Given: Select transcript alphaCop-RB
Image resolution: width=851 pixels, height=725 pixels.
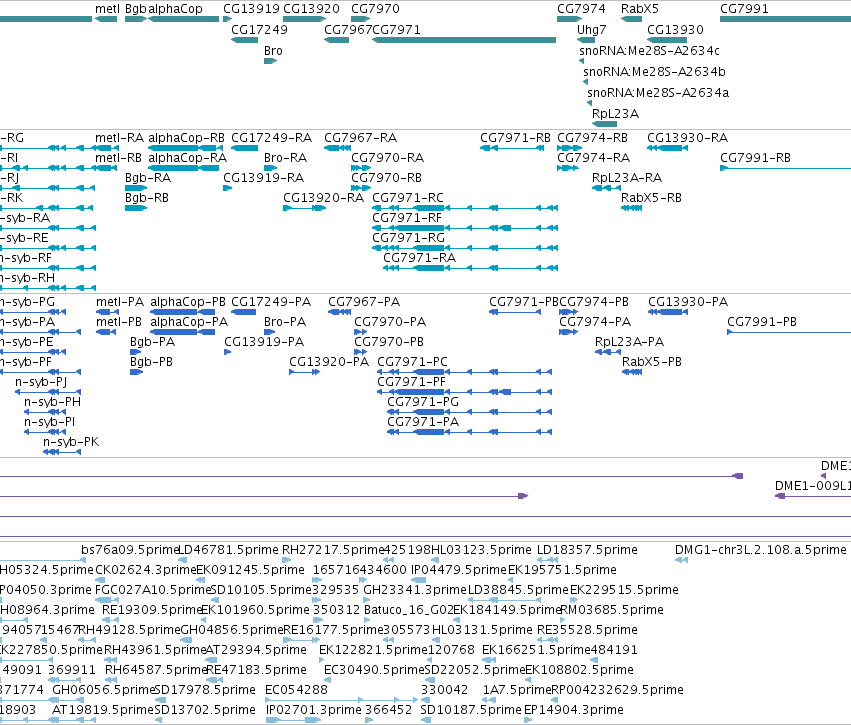Looking at the screenshot, I should tap(186, 148).
